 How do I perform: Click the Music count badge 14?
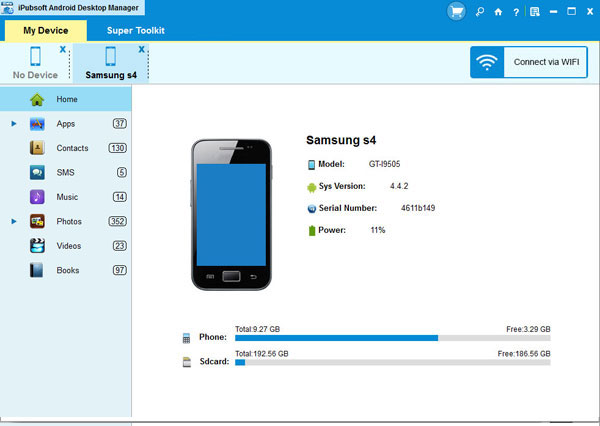coord(119,197)
